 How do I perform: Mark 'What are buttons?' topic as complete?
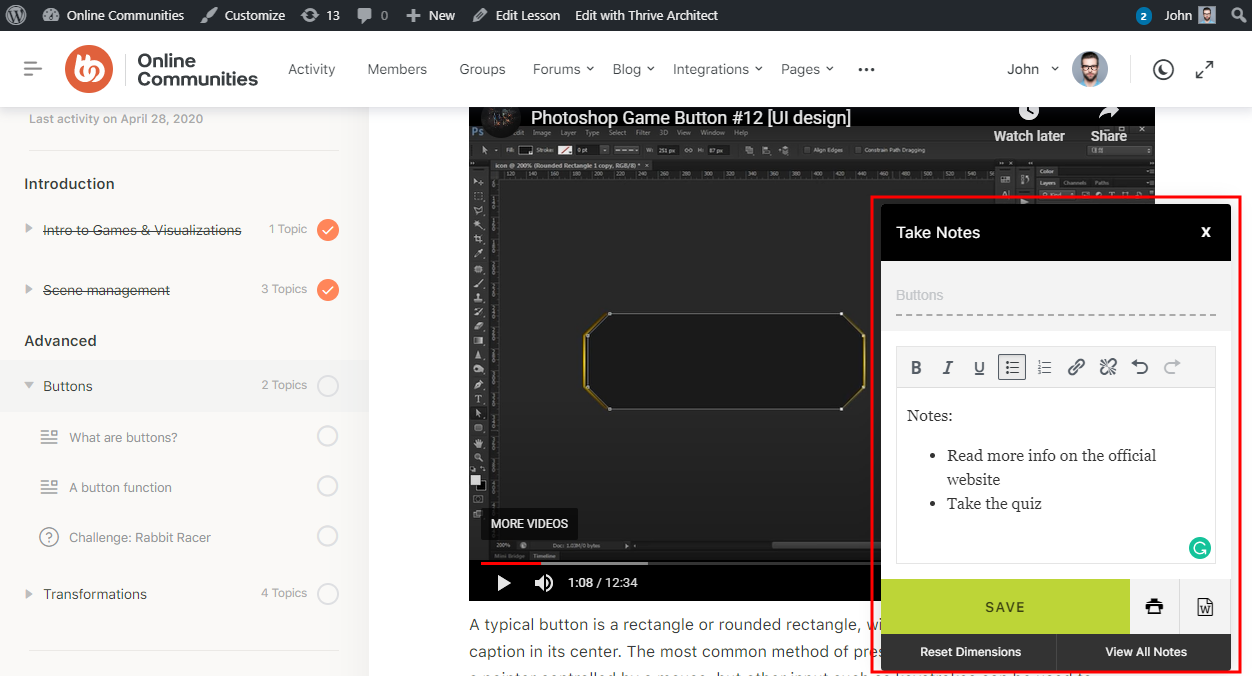click(327, 436)
